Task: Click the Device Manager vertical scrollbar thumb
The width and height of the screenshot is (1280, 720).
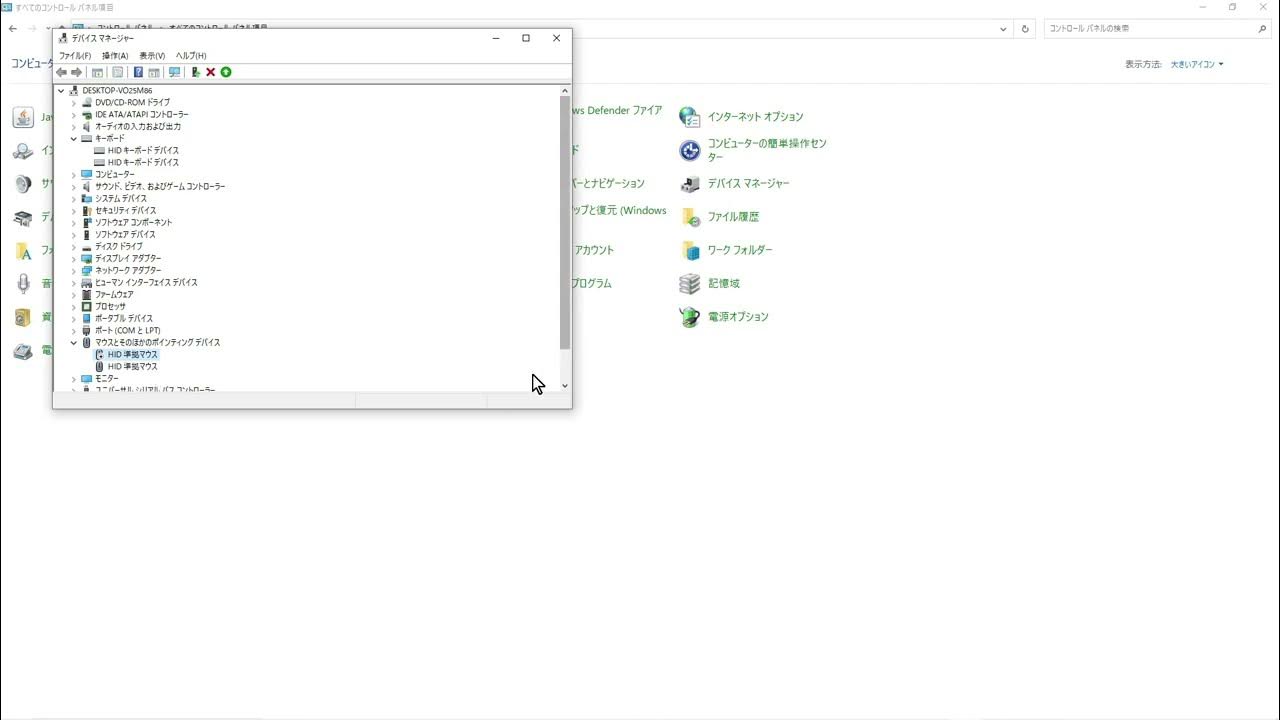Action: pyautogui.click(x=565, y=223)
